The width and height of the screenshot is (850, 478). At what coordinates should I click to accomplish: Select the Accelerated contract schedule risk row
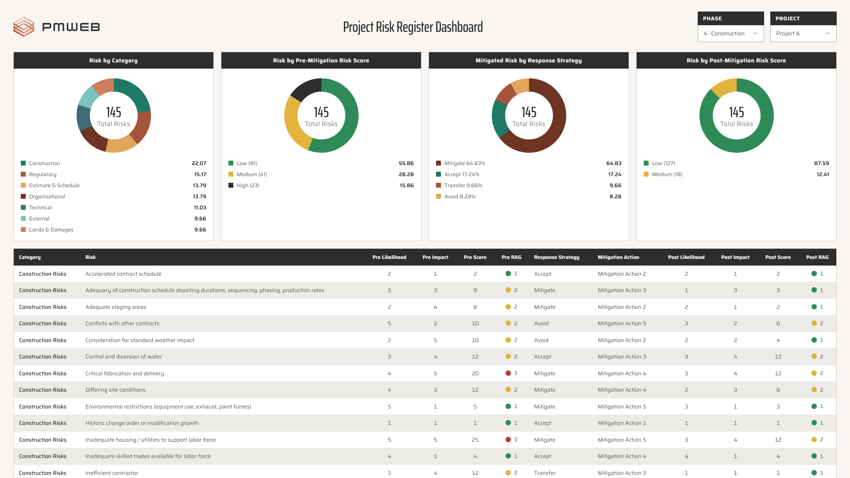tap(425, 274)
